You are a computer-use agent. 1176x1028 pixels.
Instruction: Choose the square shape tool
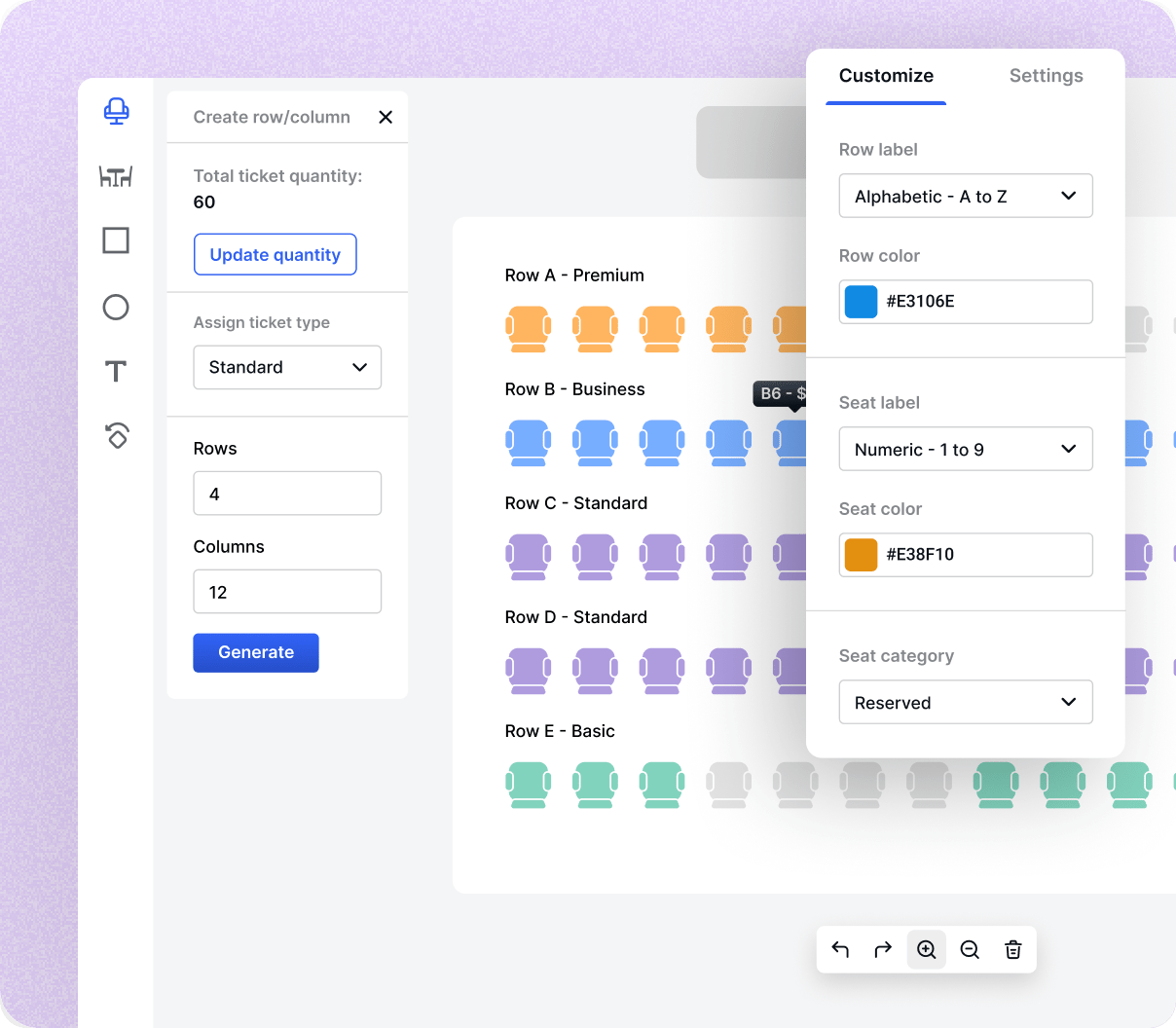[x=116, y=240]
